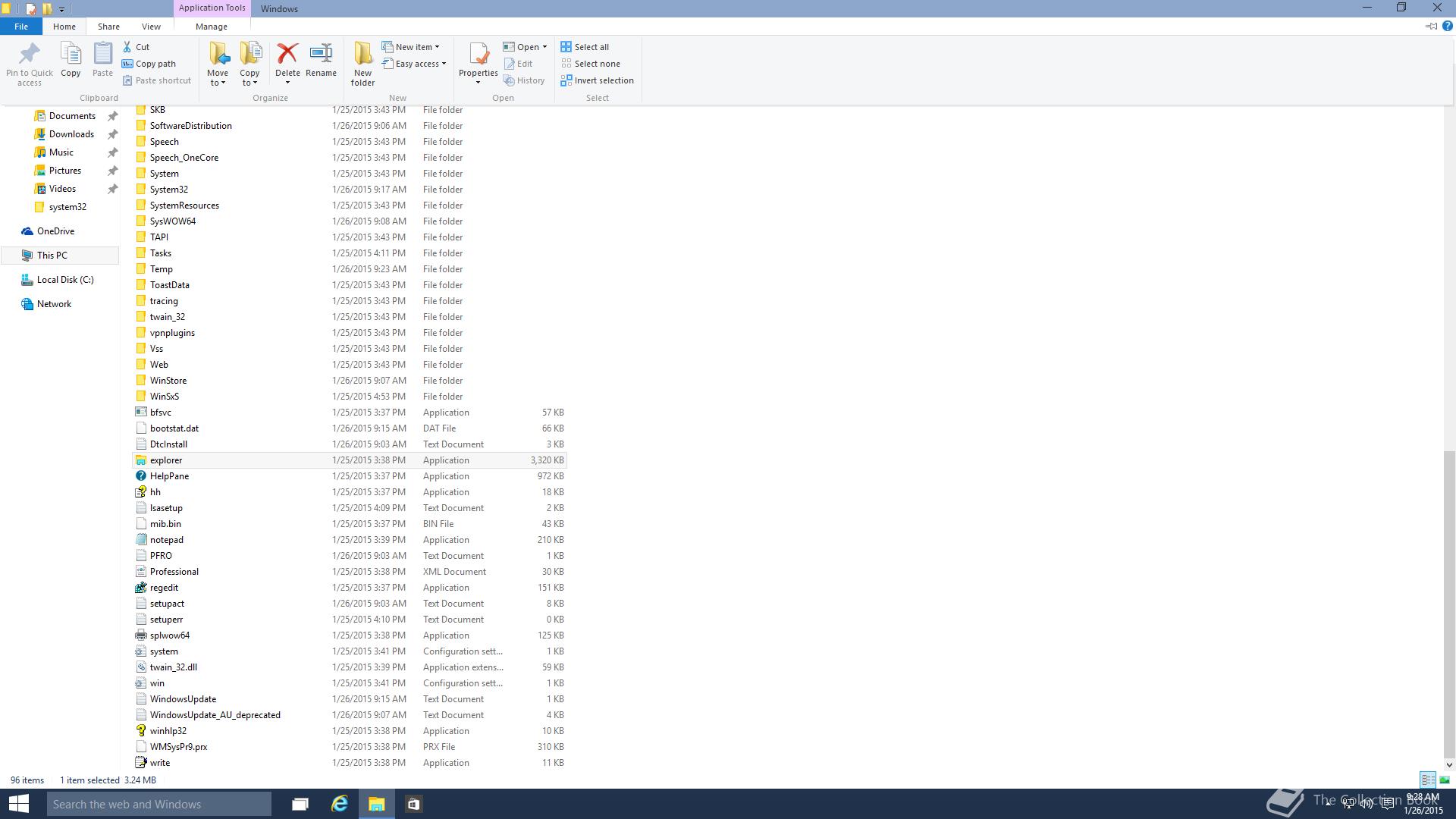Open the Store icon on the taskbar
This screenshot has height=819, width=1456.
[413, 804]
